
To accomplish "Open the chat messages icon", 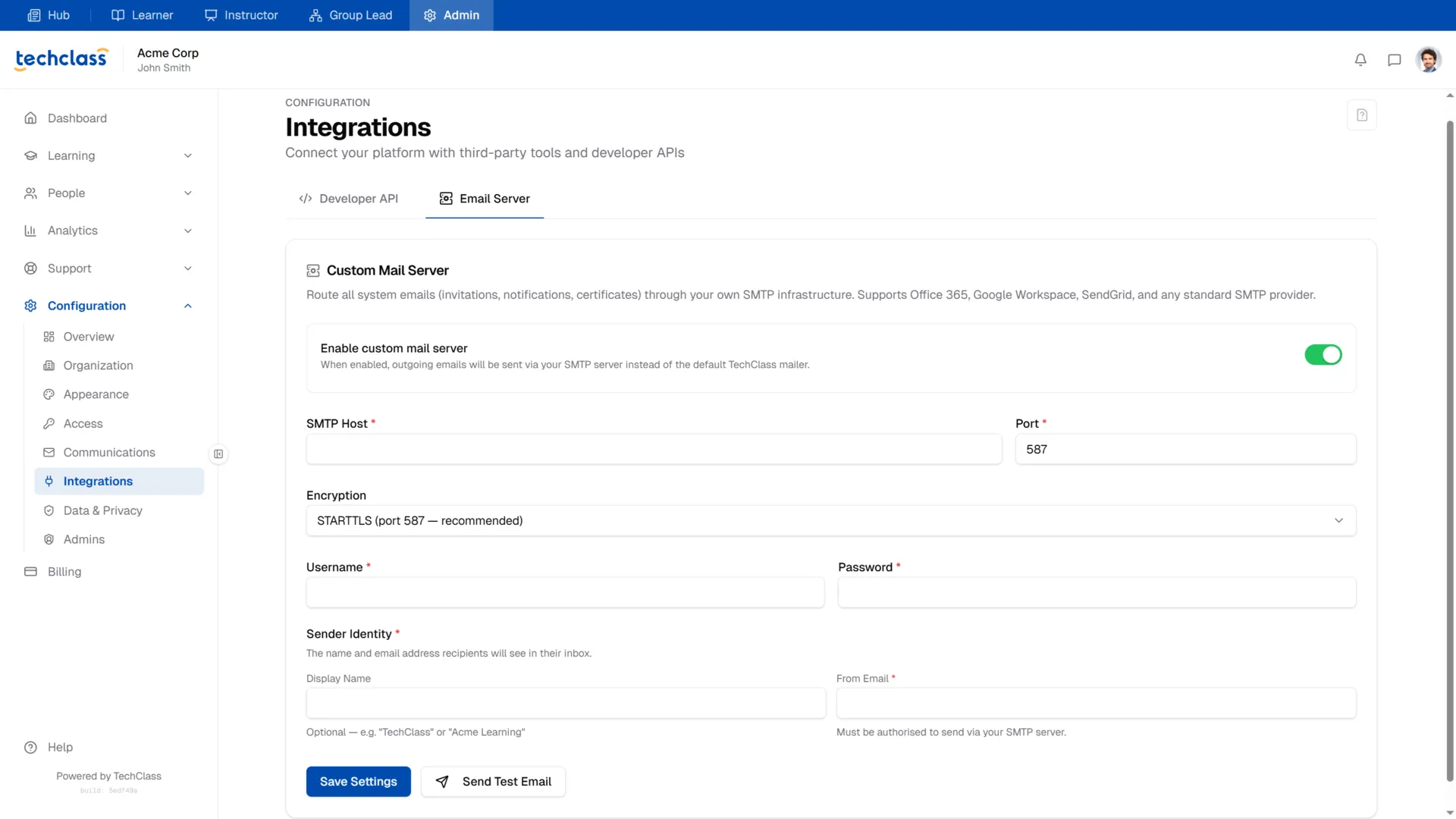I will (1394, 60).
